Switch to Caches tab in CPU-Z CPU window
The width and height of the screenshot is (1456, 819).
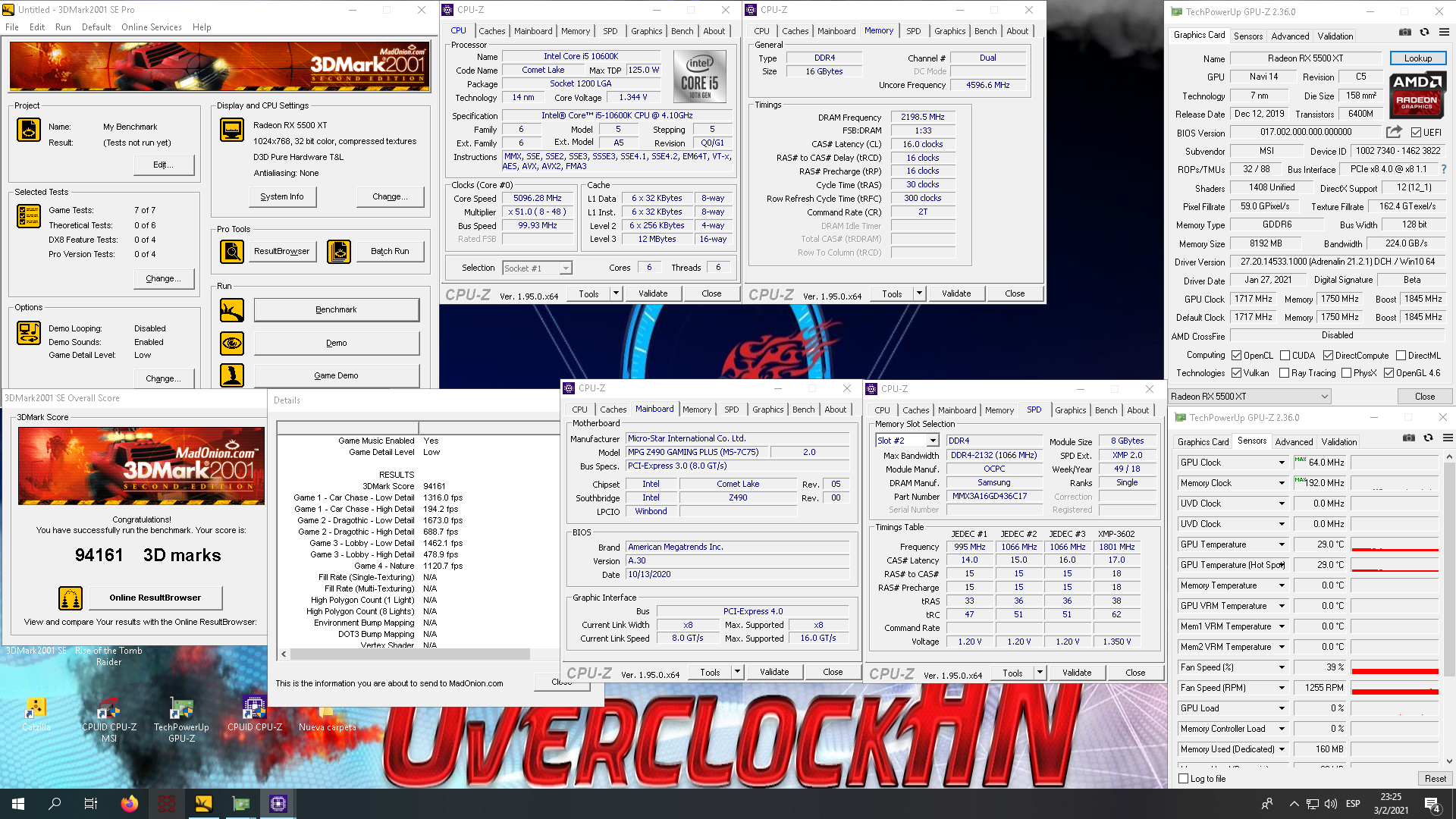coord(491,31)
